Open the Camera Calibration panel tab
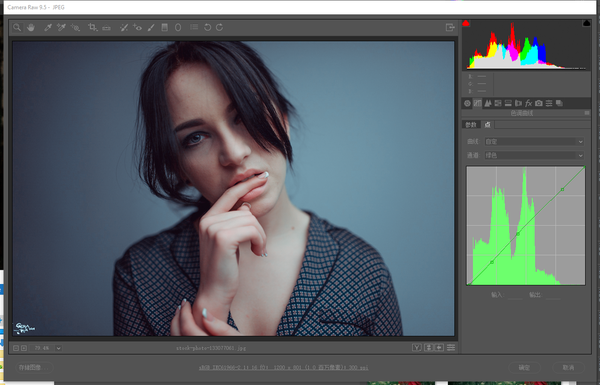 tap(539, 103)
